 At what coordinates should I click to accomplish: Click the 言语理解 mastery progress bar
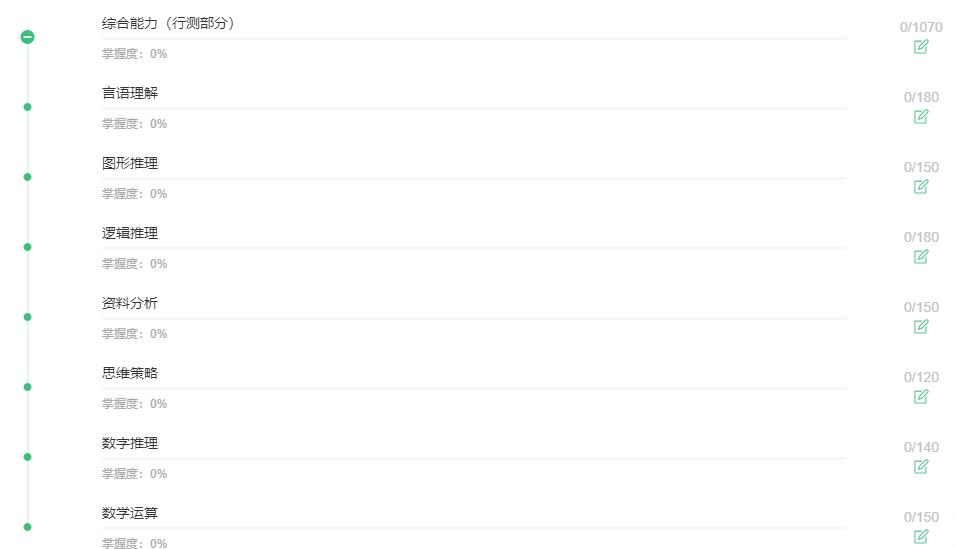(x=473, y=108)
